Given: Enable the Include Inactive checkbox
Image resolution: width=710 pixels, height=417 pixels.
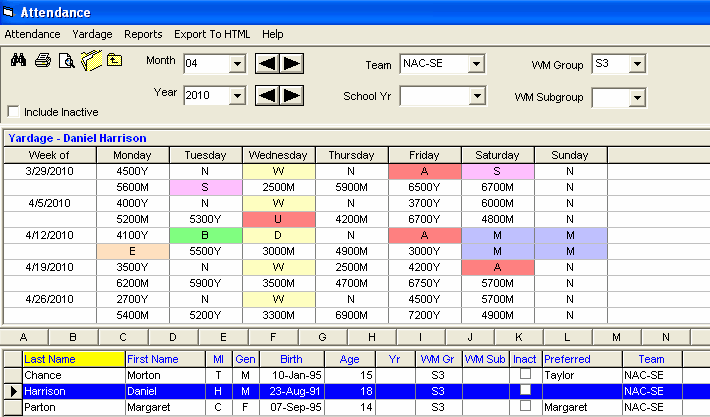Looking at the screenshot, I should pyautogui.click(x=14, y=112).
